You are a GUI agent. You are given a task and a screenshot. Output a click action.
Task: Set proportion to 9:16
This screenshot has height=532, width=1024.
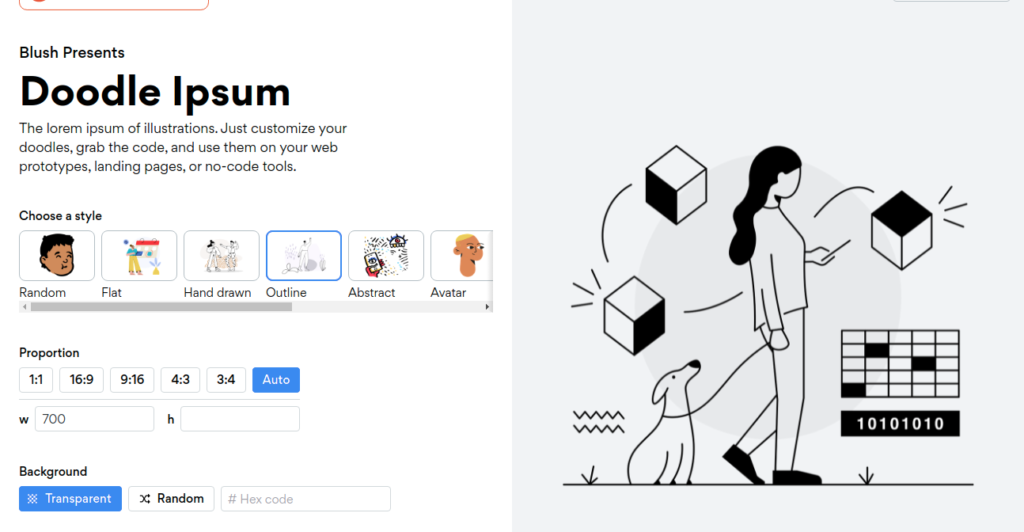pyautogui.click(x=132, y=380)
